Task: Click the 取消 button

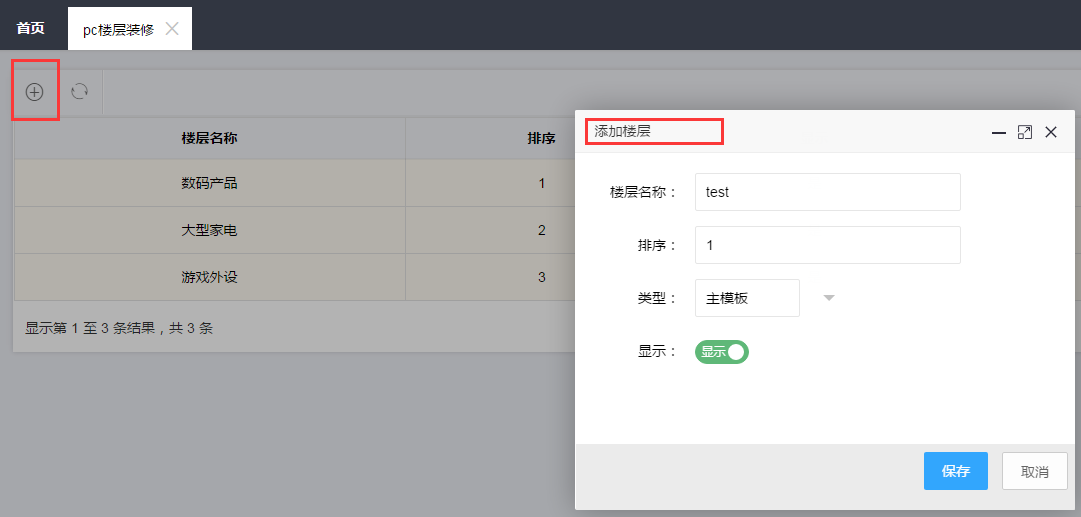Action: (1035, 471)
